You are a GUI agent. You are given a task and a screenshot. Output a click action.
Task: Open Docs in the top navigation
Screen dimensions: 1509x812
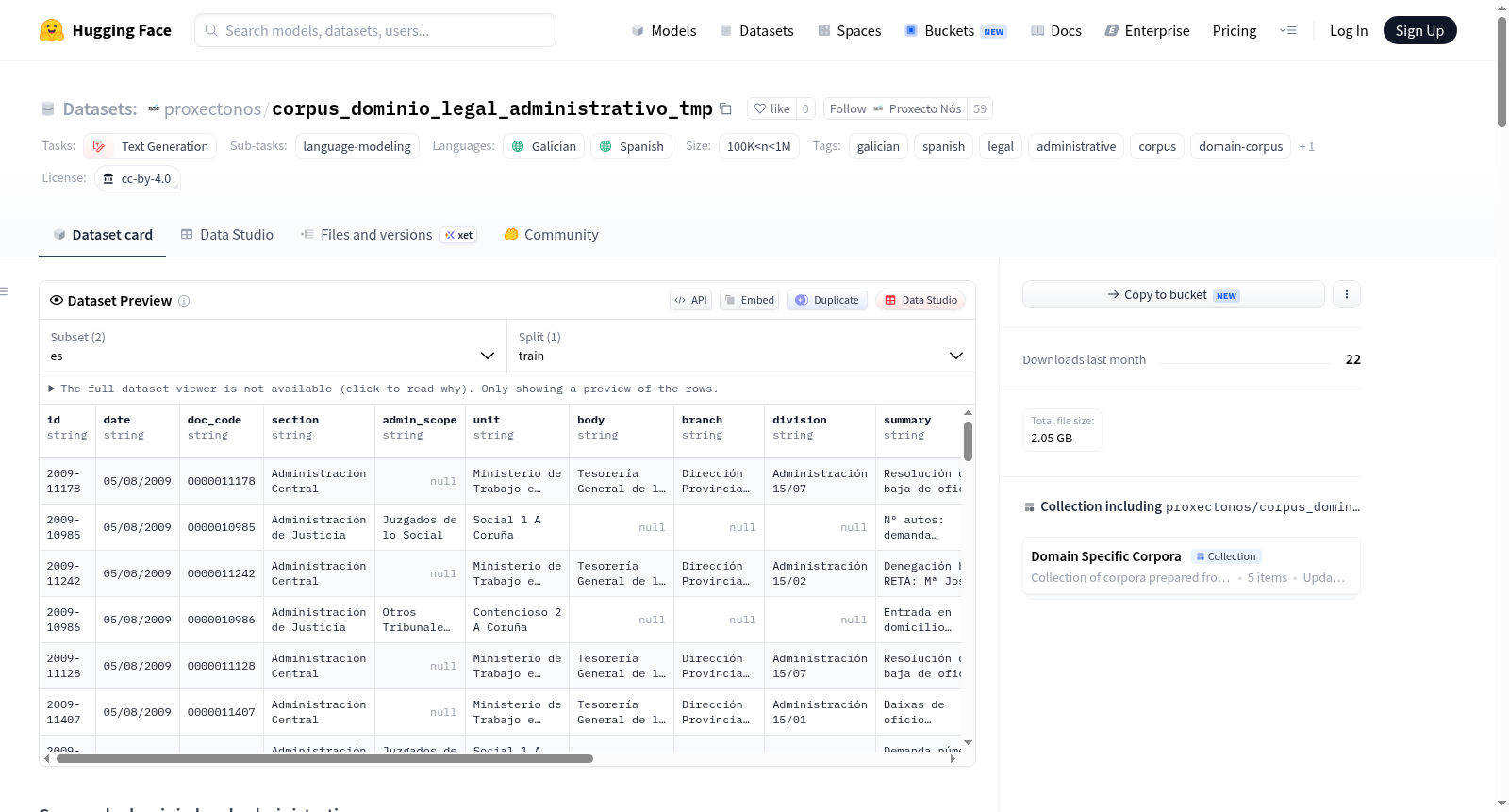tap(1055, 30)
